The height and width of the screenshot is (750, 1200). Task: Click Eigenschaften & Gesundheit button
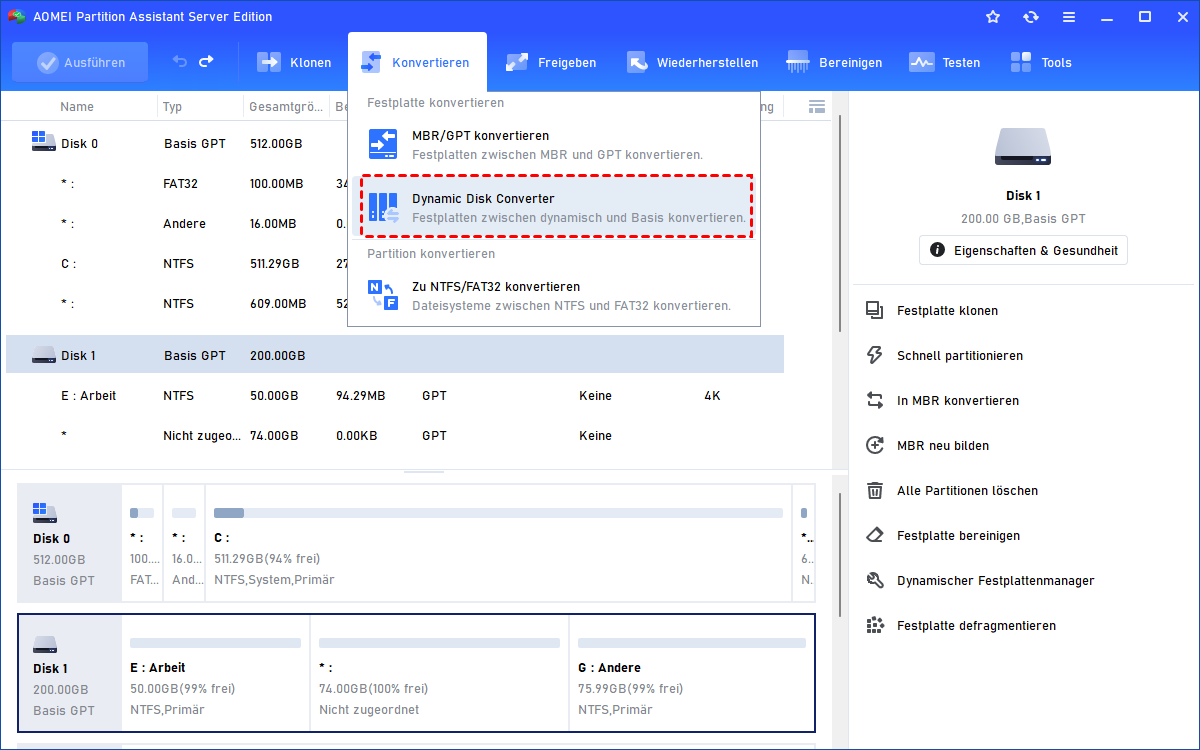click(x=1023, y=250)
